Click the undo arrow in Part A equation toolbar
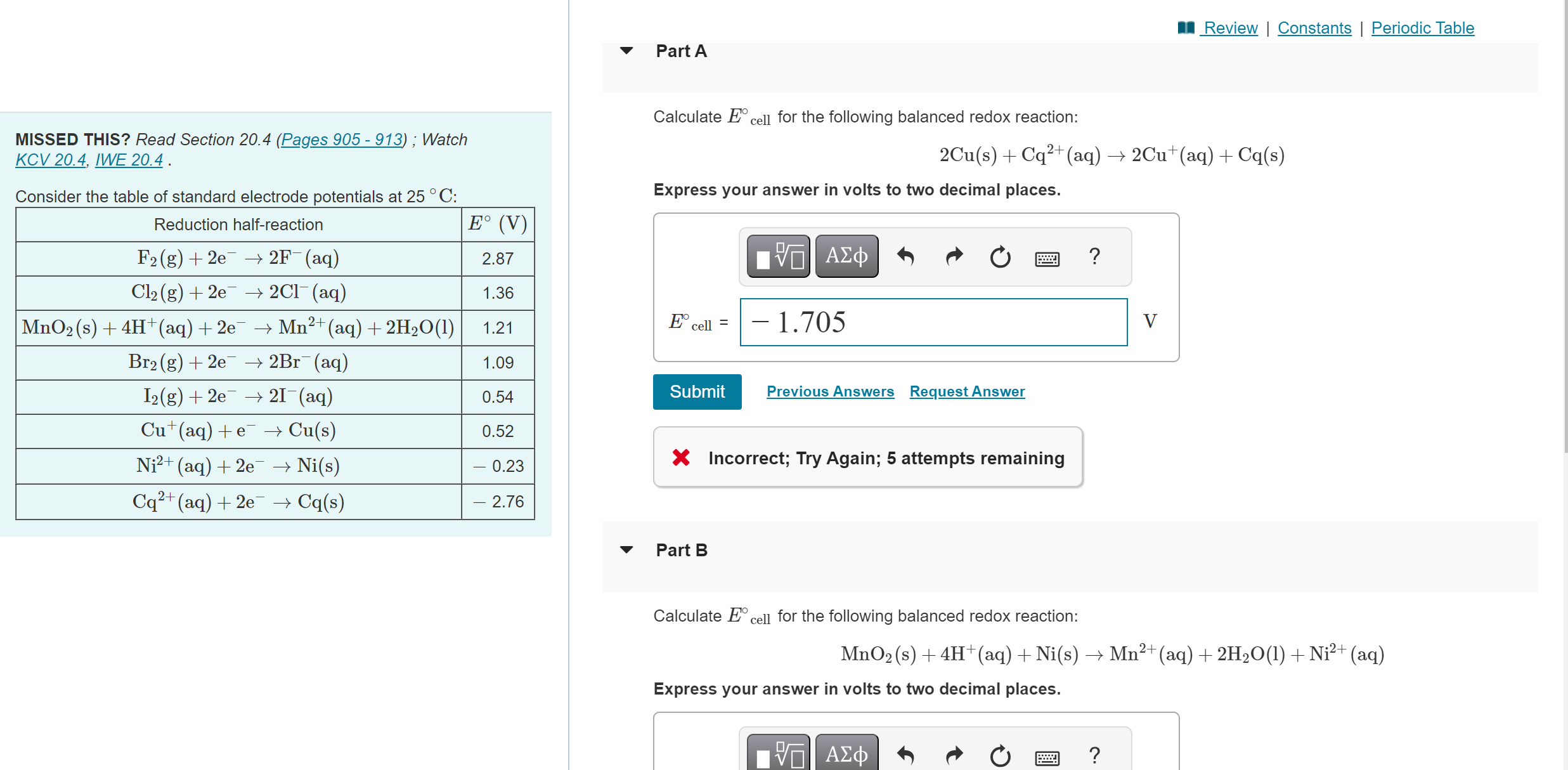Viewport: 1568px width, 770px height. [x=906, y=256]
